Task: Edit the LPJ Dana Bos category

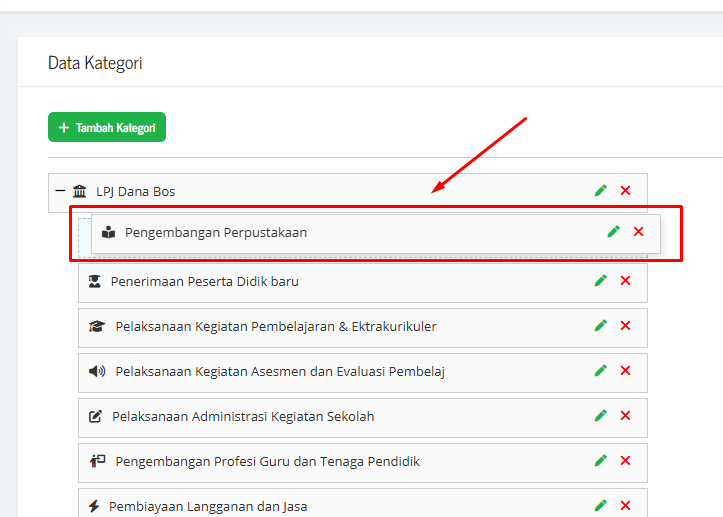Action: point(601,191)
